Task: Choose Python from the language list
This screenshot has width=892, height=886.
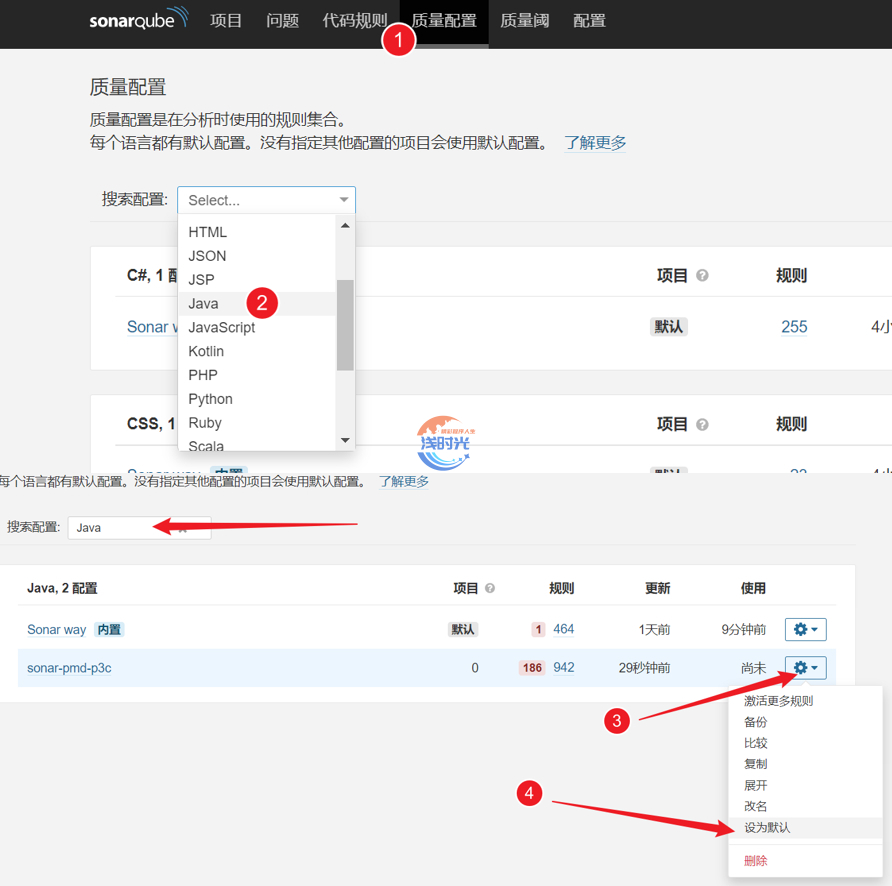Action: tap(210, 399)
